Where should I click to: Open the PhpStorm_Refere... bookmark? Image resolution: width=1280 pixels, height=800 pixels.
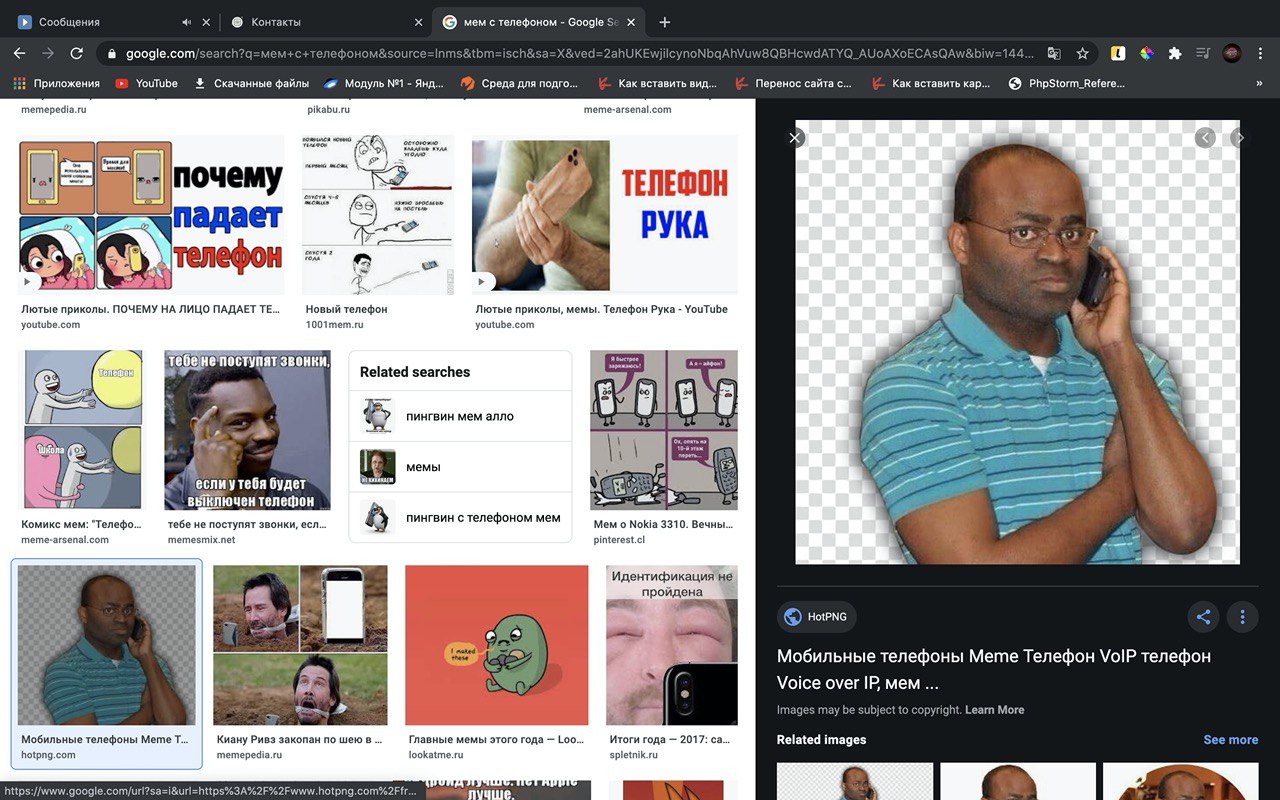(1066, 84)
